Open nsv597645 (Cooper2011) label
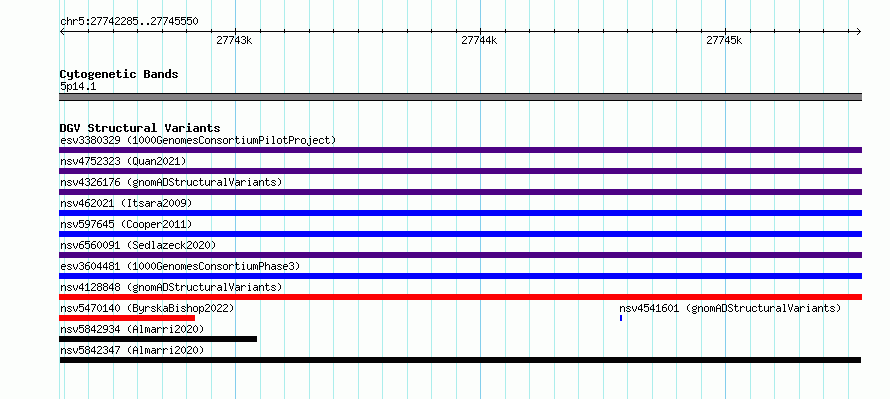890x399 pixels. click(x=126, y=224)
